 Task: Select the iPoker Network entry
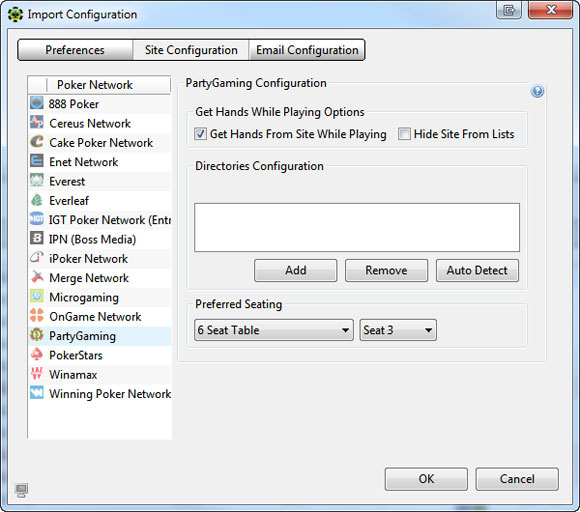(100, 259)
